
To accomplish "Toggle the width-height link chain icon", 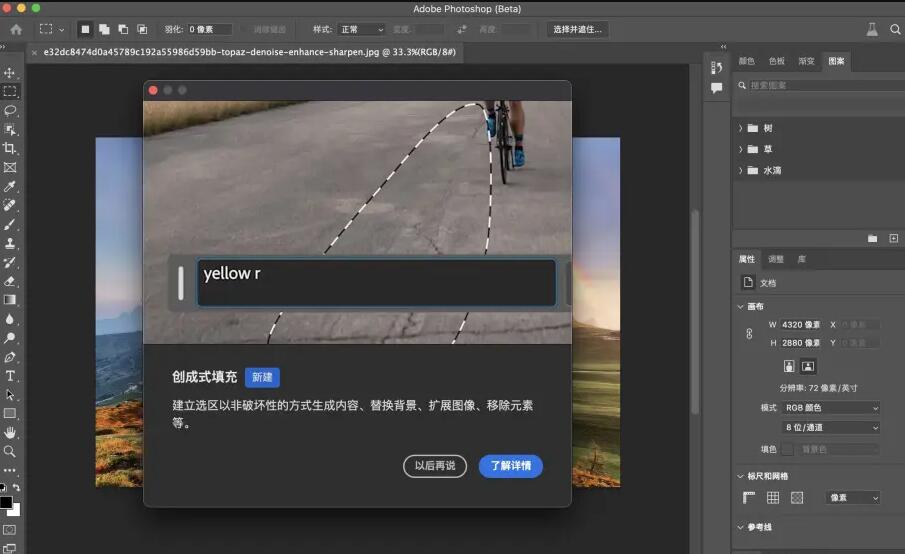I will [x=749, y=334].
